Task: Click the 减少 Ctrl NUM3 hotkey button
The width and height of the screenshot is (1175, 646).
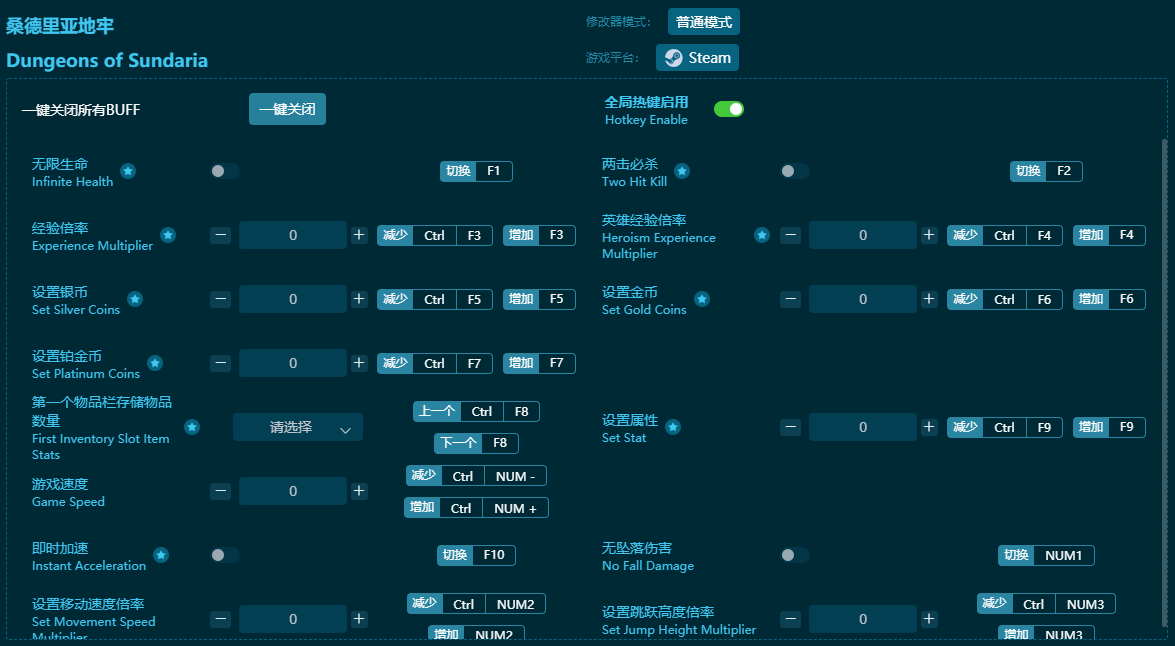Action: pos(1046,604)
